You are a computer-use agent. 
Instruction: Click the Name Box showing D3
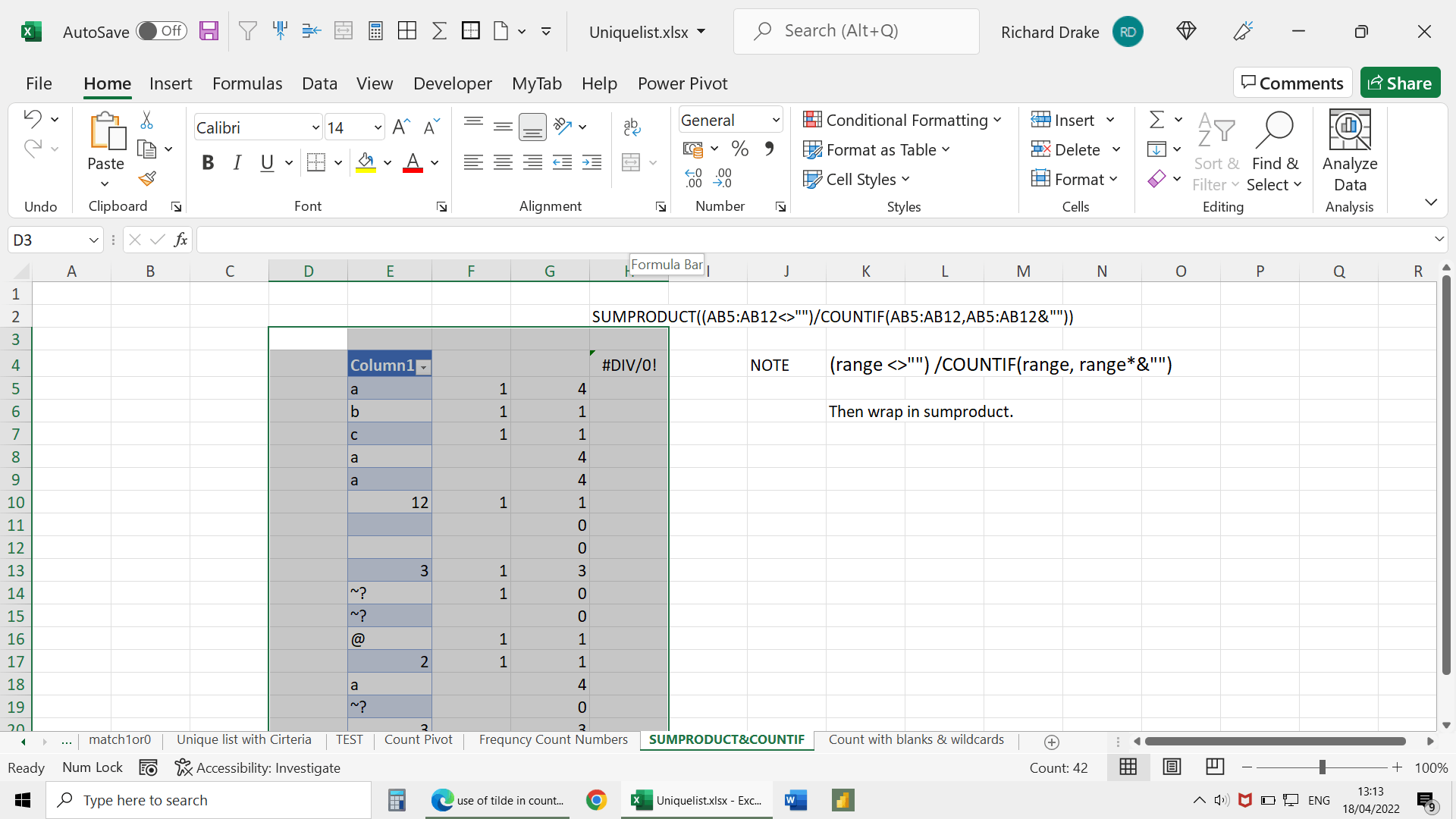point(47,240)
